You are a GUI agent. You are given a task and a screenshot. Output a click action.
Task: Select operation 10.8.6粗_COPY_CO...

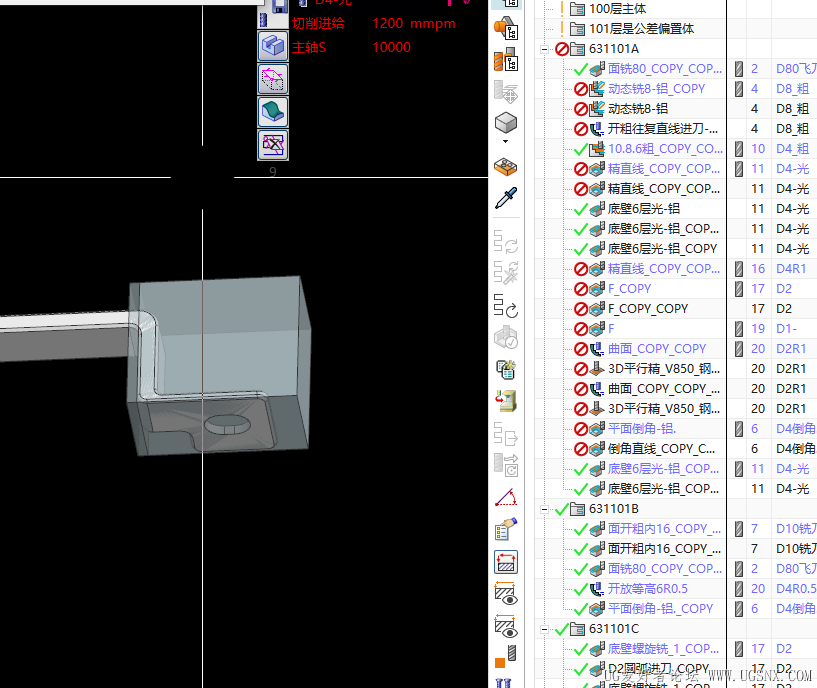pos(665,149)
